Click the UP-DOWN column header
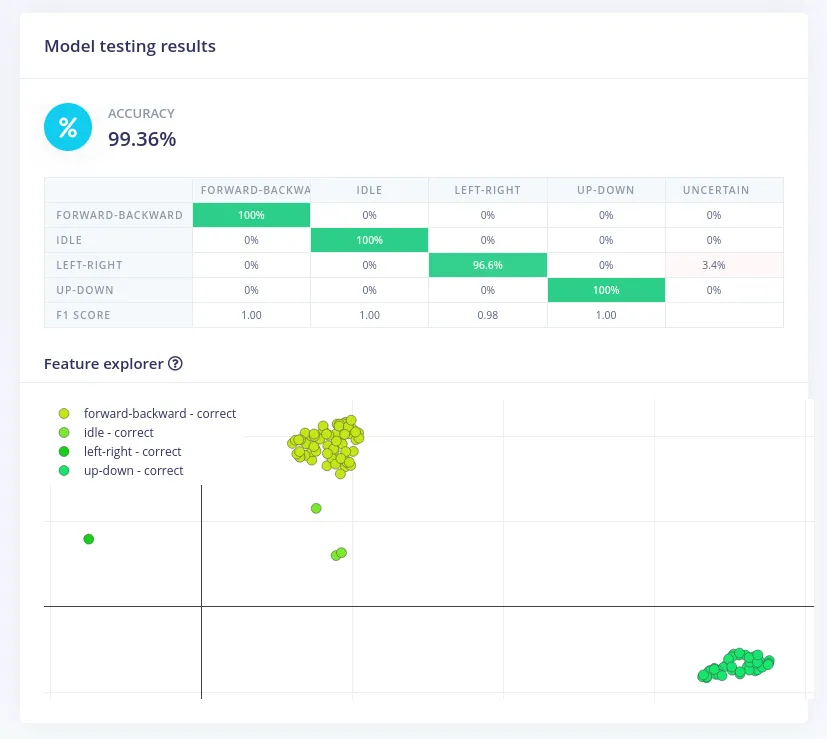Screen dimensions: 827x739 (x=605, y=190)
